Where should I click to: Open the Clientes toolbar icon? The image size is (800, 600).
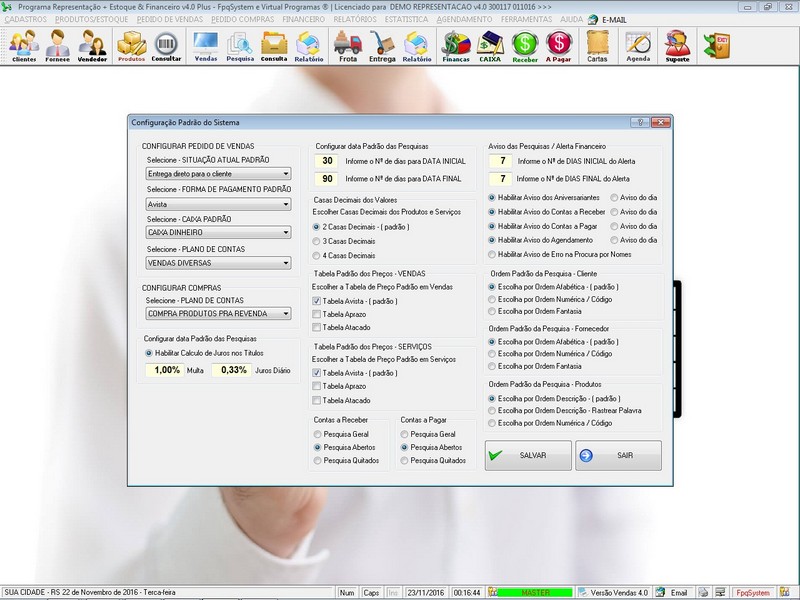[x=24, y=45]
